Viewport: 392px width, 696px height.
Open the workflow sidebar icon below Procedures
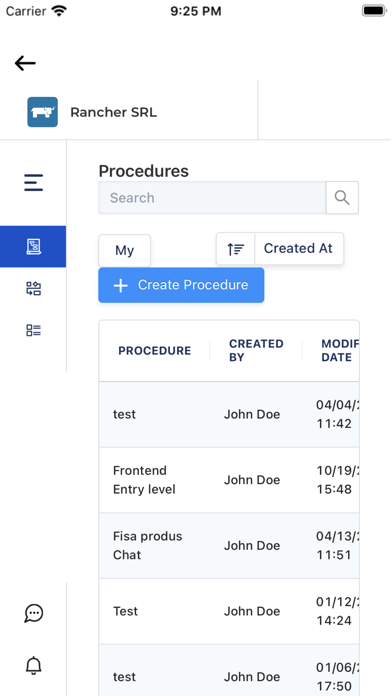click(x=34, y=289)
